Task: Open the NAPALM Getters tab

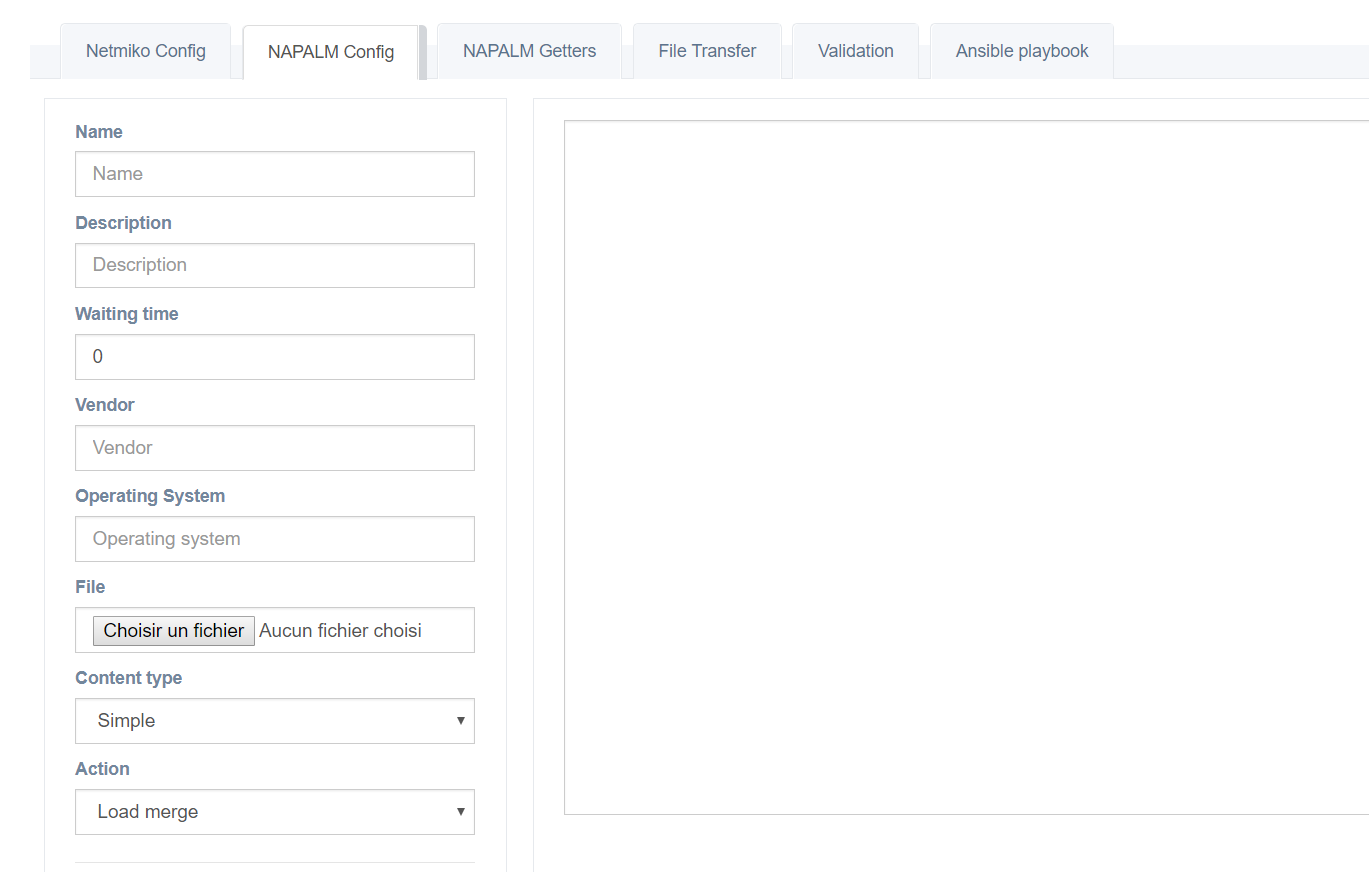Action: coord(529,51)
